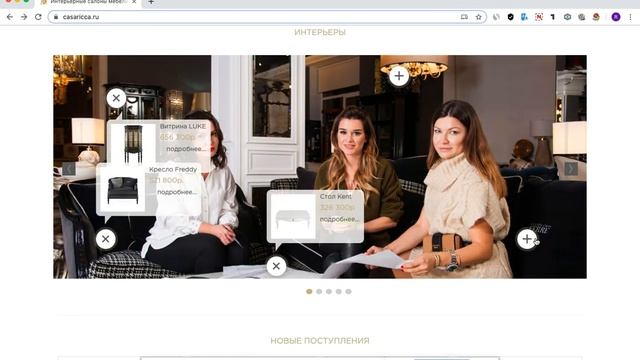Click the Кресло Freddy product title
The image size is (640, 360).
tap(173, 169)
